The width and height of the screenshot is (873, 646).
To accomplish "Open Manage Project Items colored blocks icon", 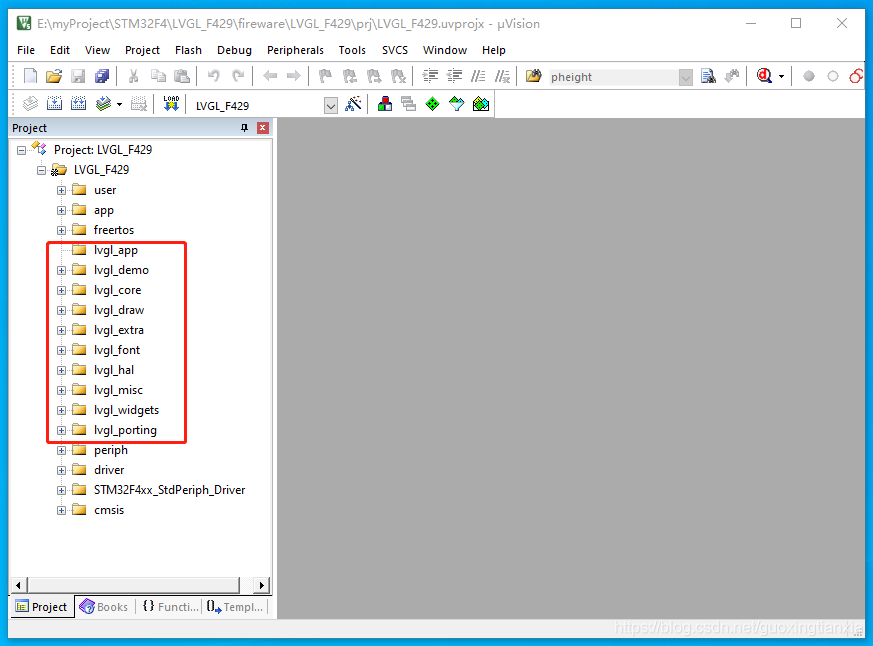I will (385, 104).
